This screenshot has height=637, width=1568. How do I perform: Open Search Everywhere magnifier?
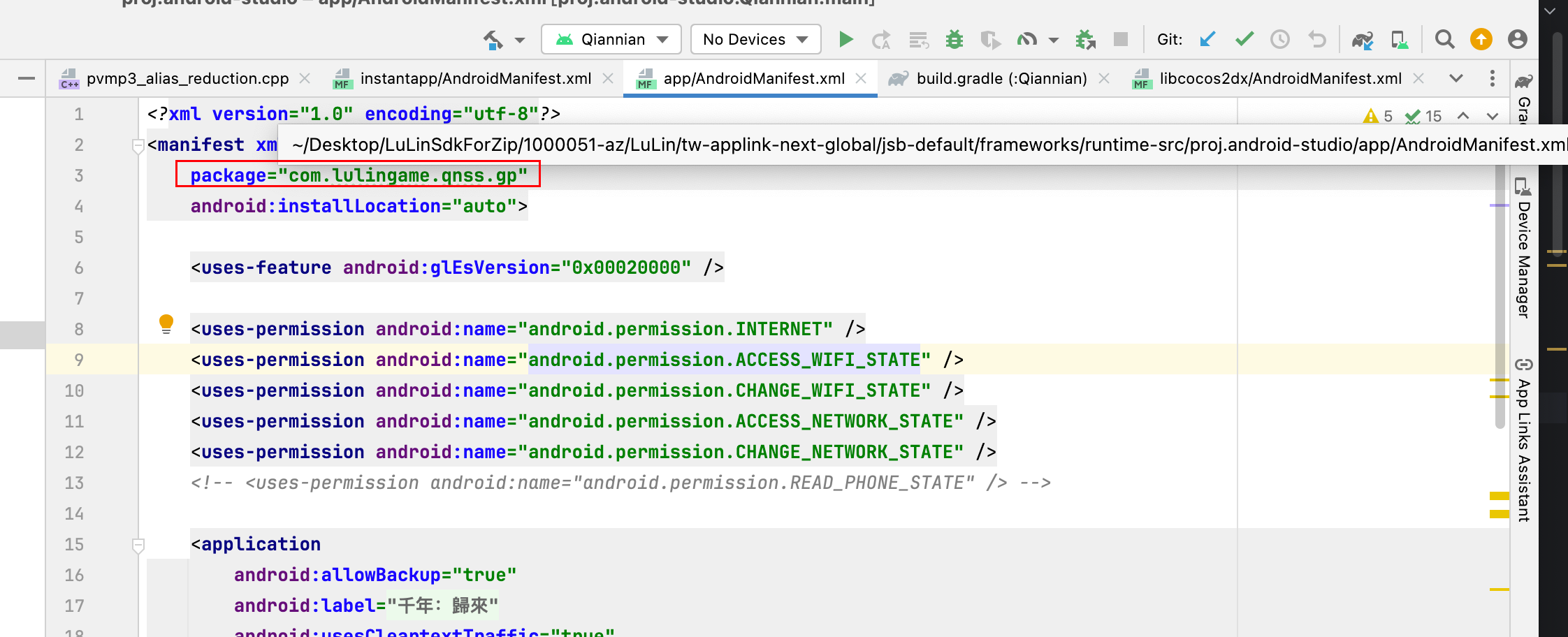[1444, 39]
